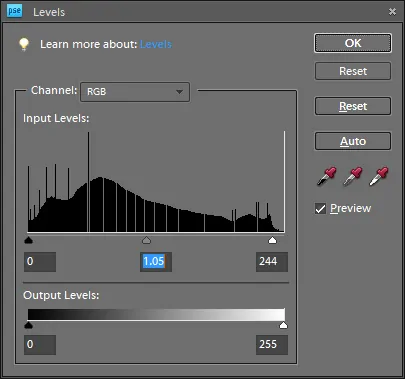Click the input shadow value field showing 0

40,262
